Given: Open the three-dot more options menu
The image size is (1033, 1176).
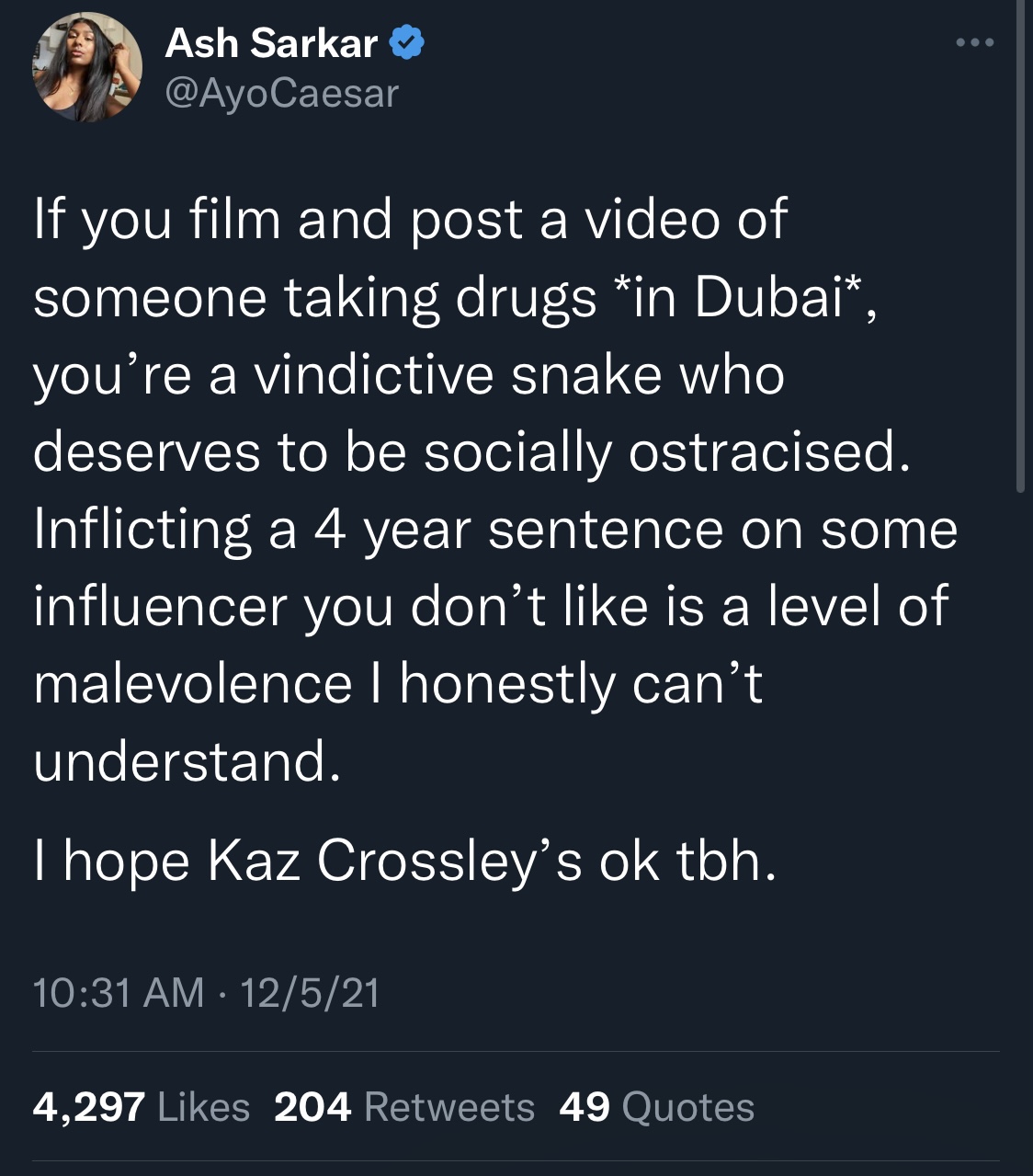Looking at the screenshot, I should click(974, 42).
